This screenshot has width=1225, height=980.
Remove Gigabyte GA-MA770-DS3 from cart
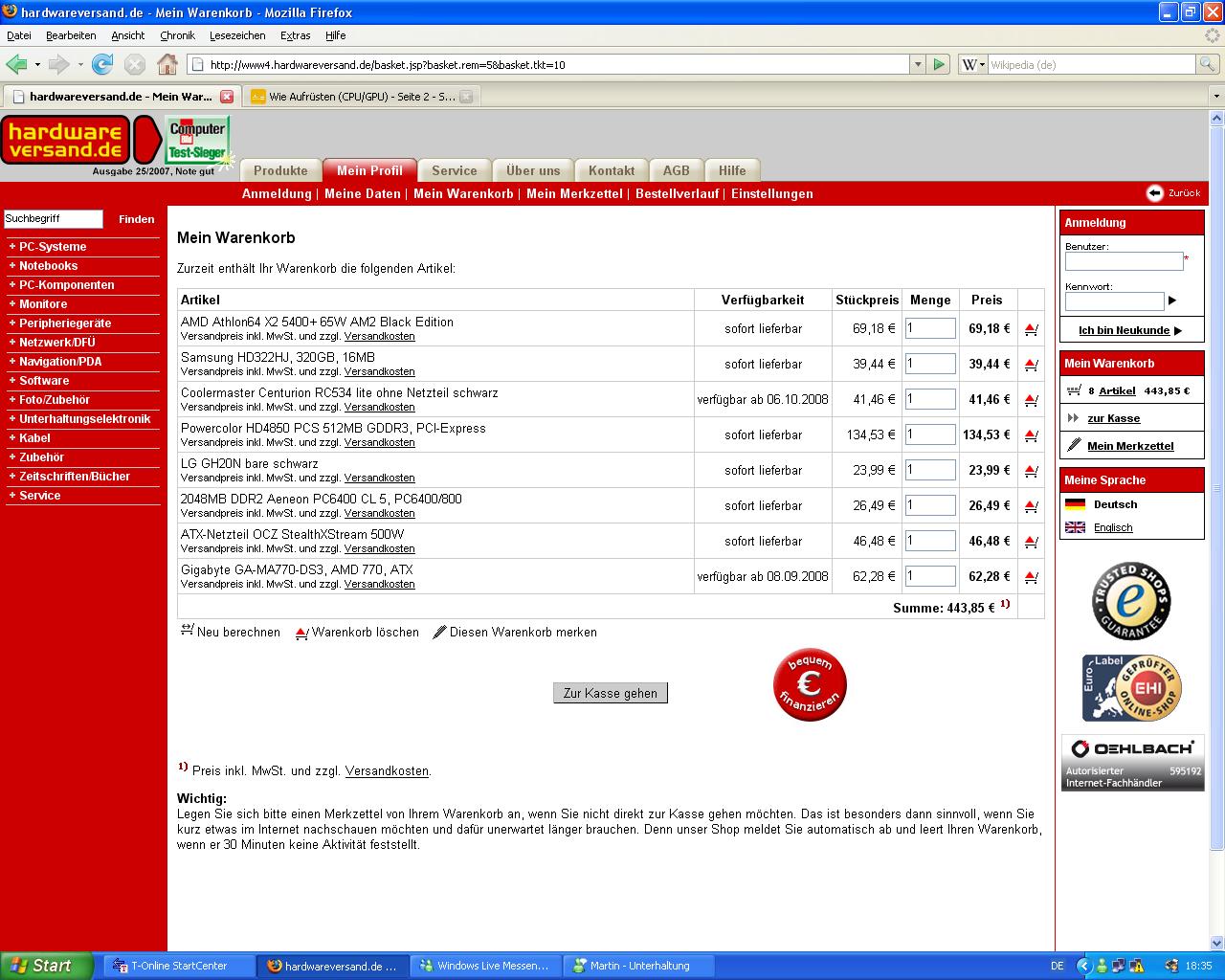point(1031,577)
